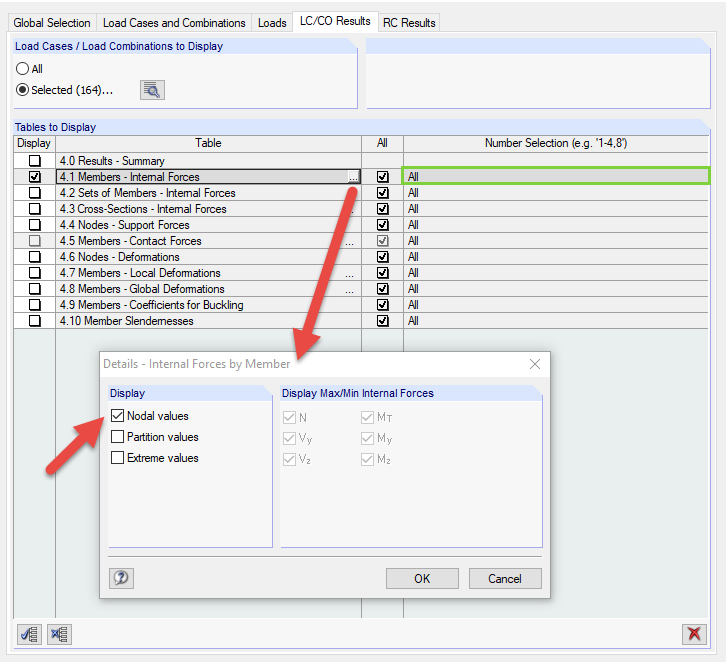Enable display of 4.0 Results - Summary
This screenshot has height=662, width=726.
tap(35, 161)
